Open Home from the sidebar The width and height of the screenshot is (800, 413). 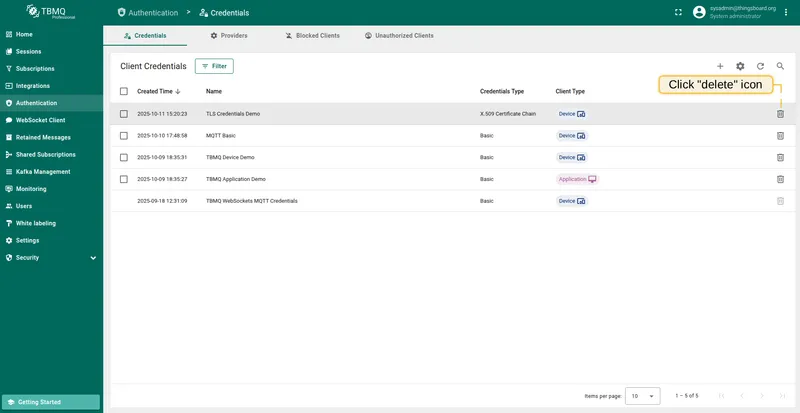point(51,34)
